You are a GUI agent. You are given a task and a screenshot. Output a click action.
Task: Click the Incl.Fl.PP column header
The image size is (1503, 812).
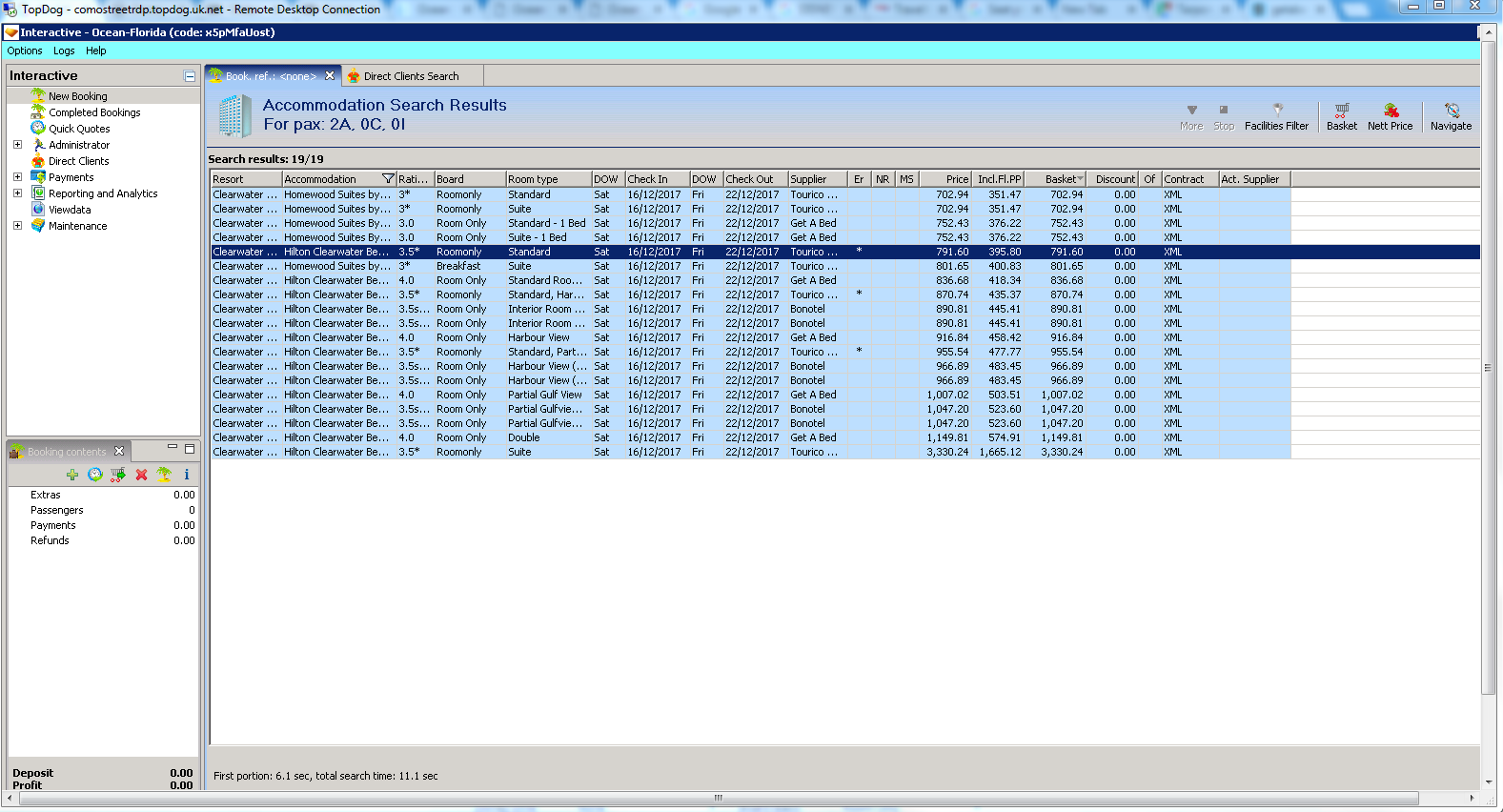998,179
